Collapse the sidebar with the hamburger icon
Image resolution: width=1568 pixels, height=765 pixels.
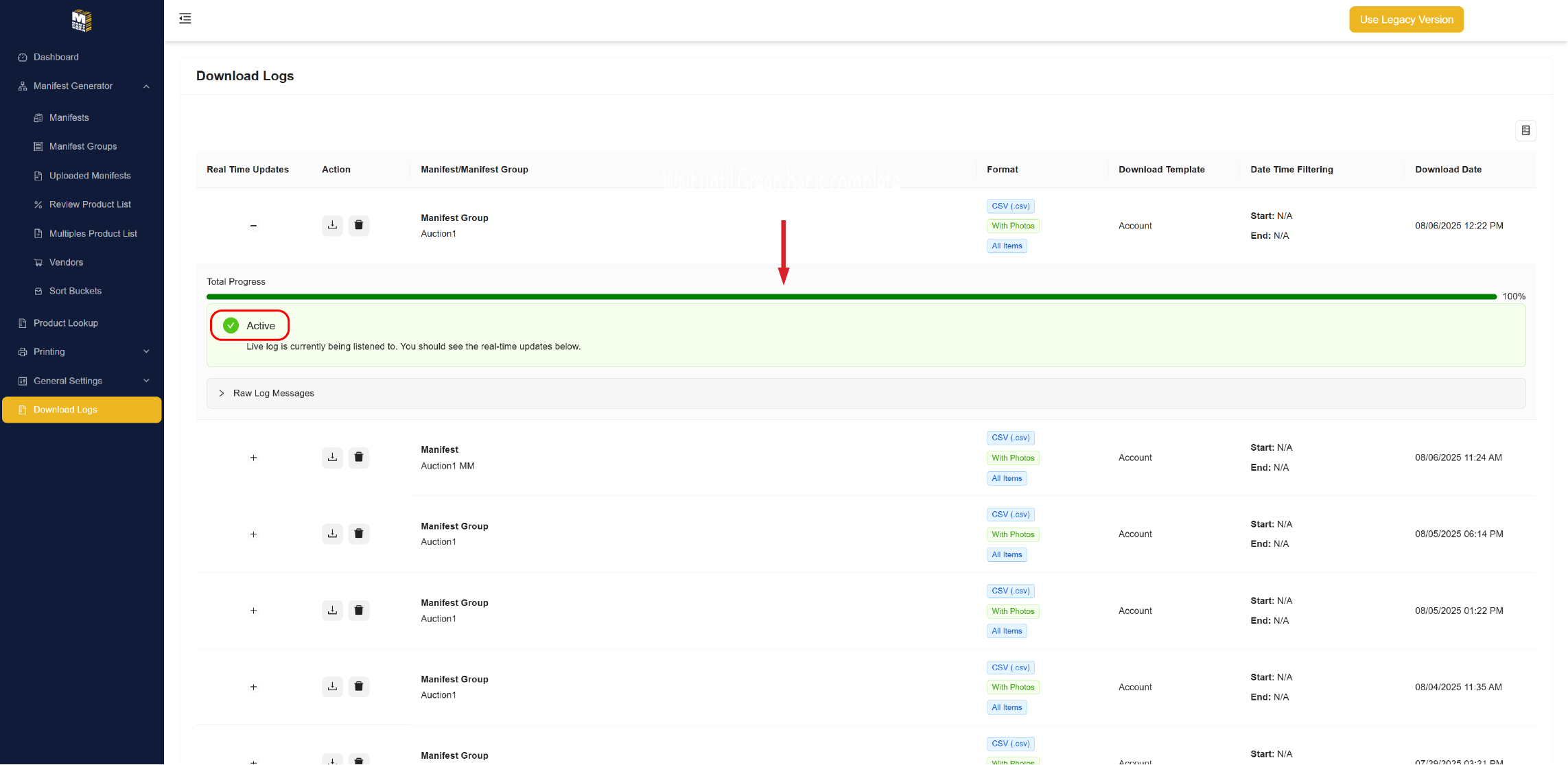click(185, 19)
